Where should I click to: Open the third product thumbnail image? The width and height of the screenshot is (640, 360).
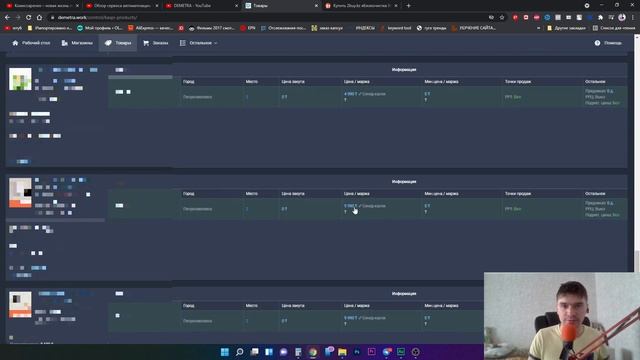point(20,304)
